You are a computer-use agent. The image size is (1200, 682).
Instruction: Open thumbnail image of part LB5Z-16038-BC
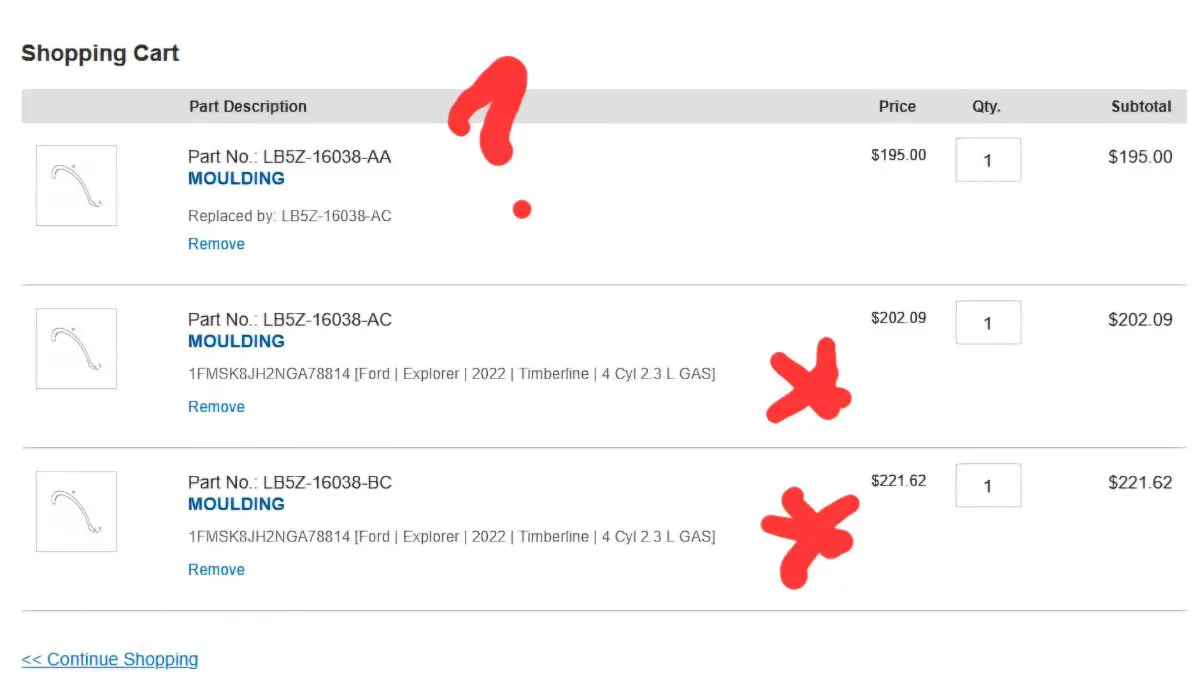[76, 511]
